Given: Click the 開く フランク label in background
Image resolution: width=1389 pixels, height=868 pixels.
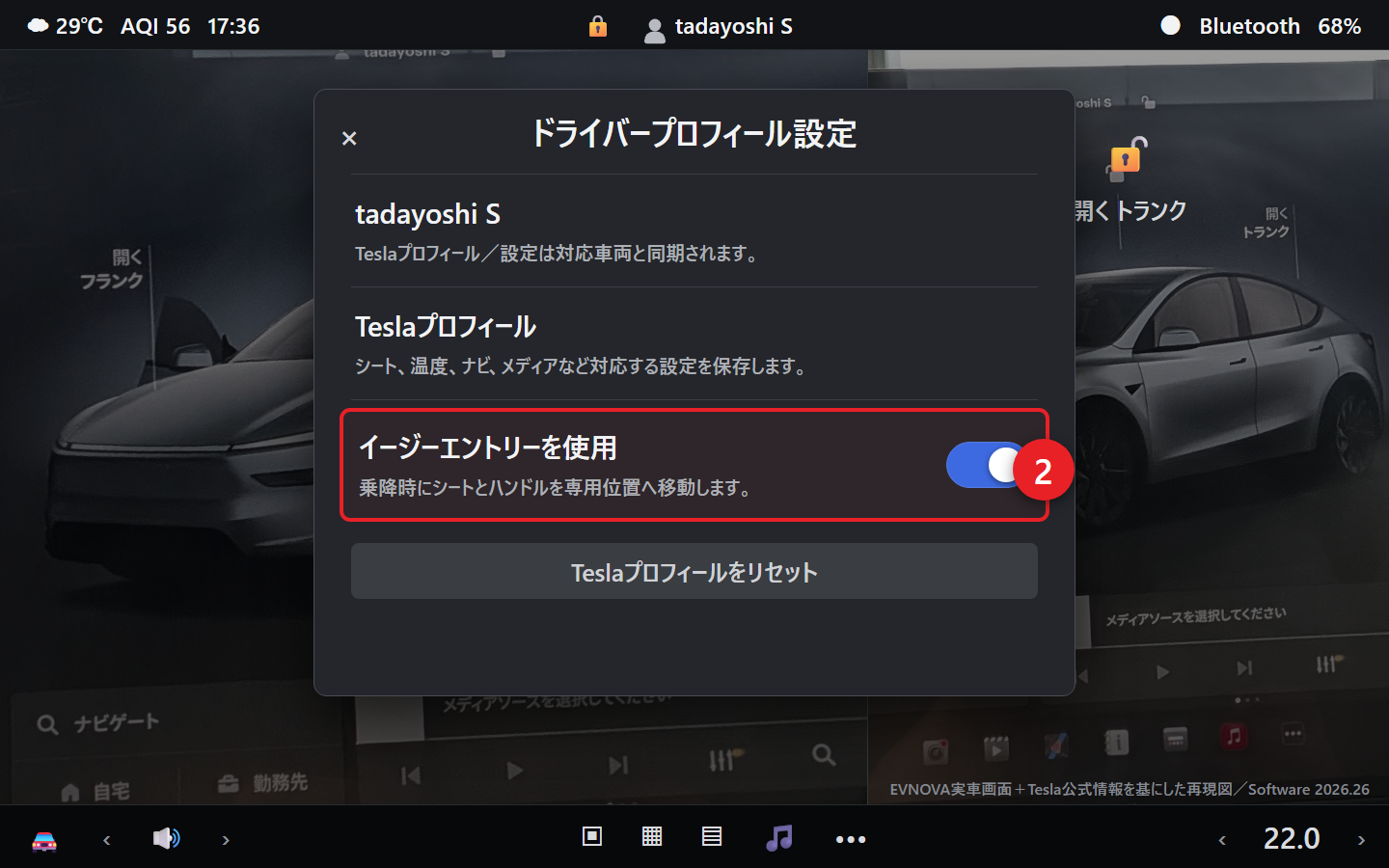Looking at the screenshot, I should pyautogui.click(x=113, y=269).
